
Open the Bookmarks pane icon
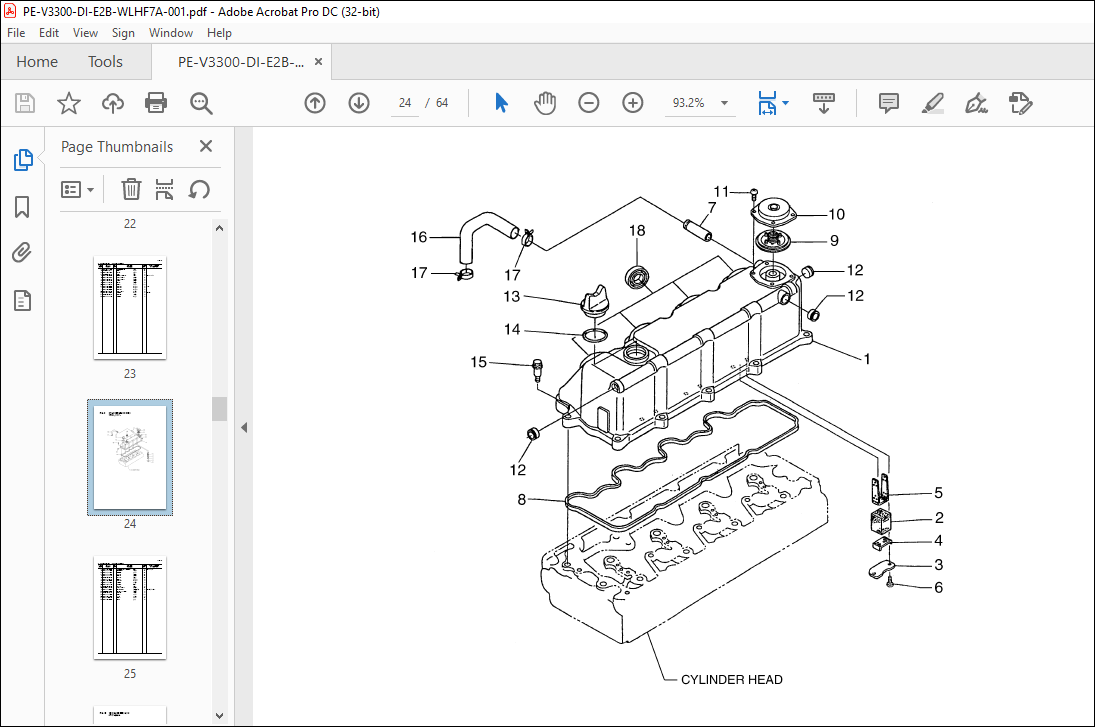[22, 207]
